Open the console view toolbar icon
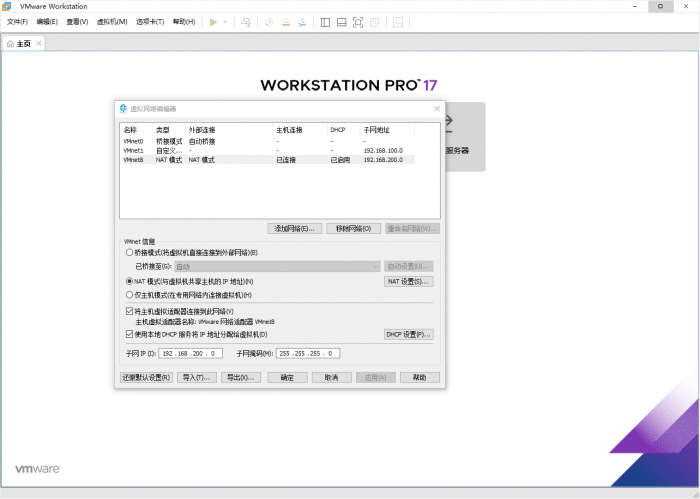This screenshot has width=700, height=499. (x=398, y=21)
